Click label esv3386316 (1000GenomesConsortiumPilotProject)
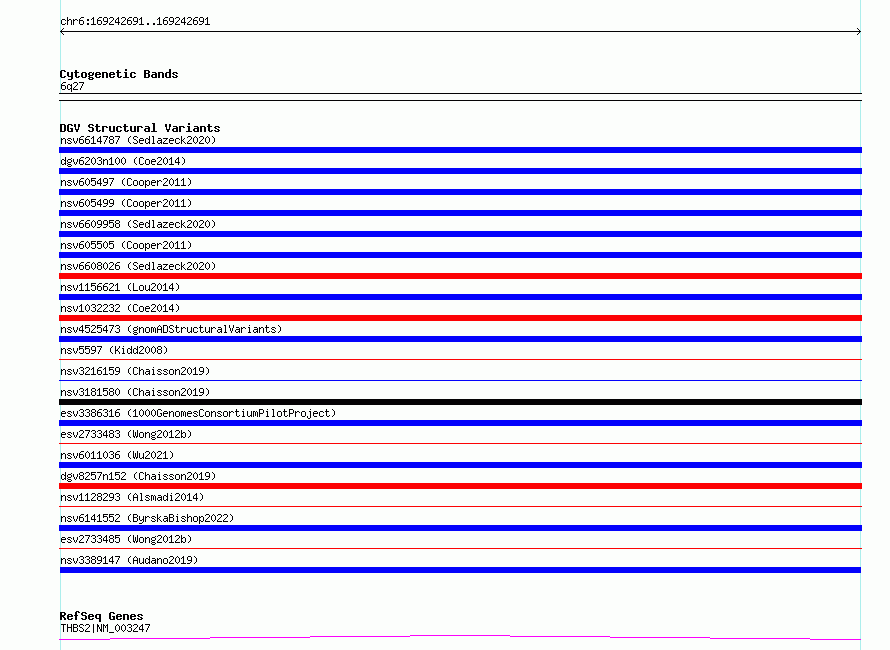This screenshot has width=890, height=650. click(198, 413)
